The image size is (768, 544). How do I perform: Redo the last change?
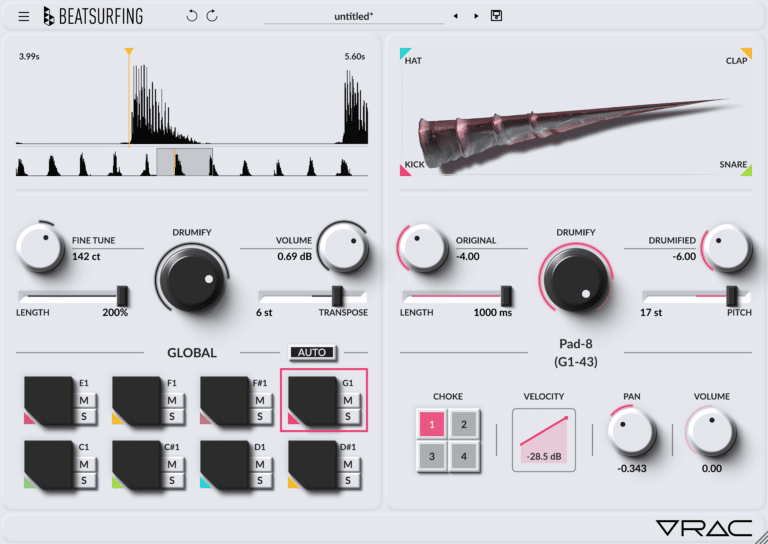click(x=212, y=16)
